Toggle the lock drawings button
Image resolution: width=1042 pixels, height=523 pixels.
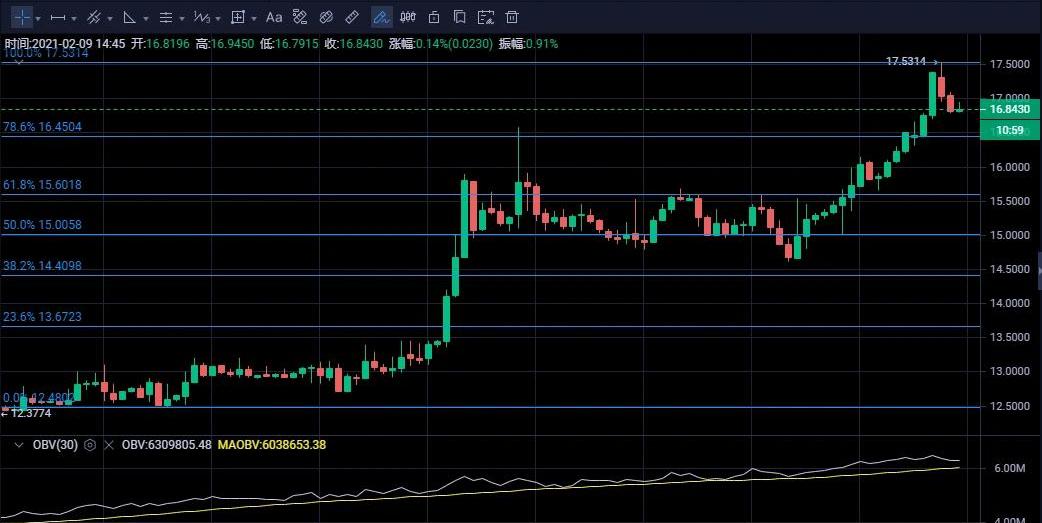coord(433,17)
